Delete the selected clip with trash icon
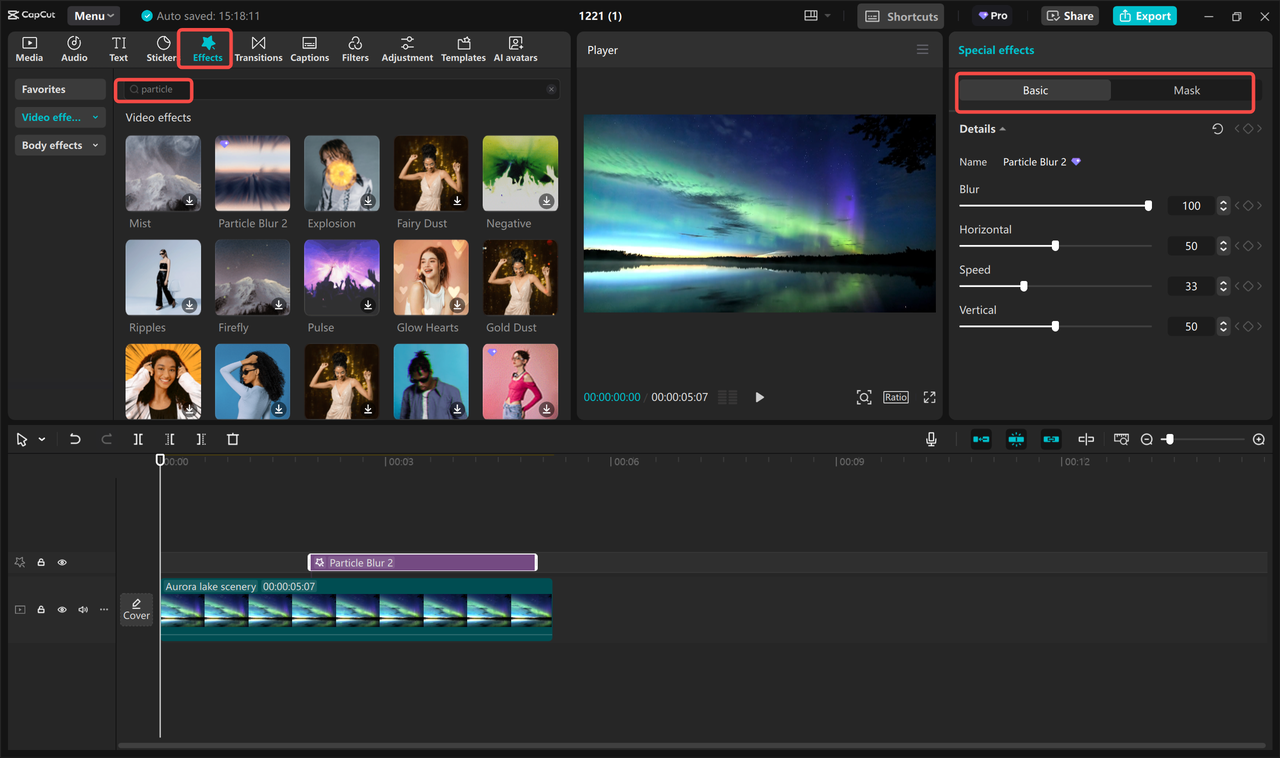 [233, 439]
